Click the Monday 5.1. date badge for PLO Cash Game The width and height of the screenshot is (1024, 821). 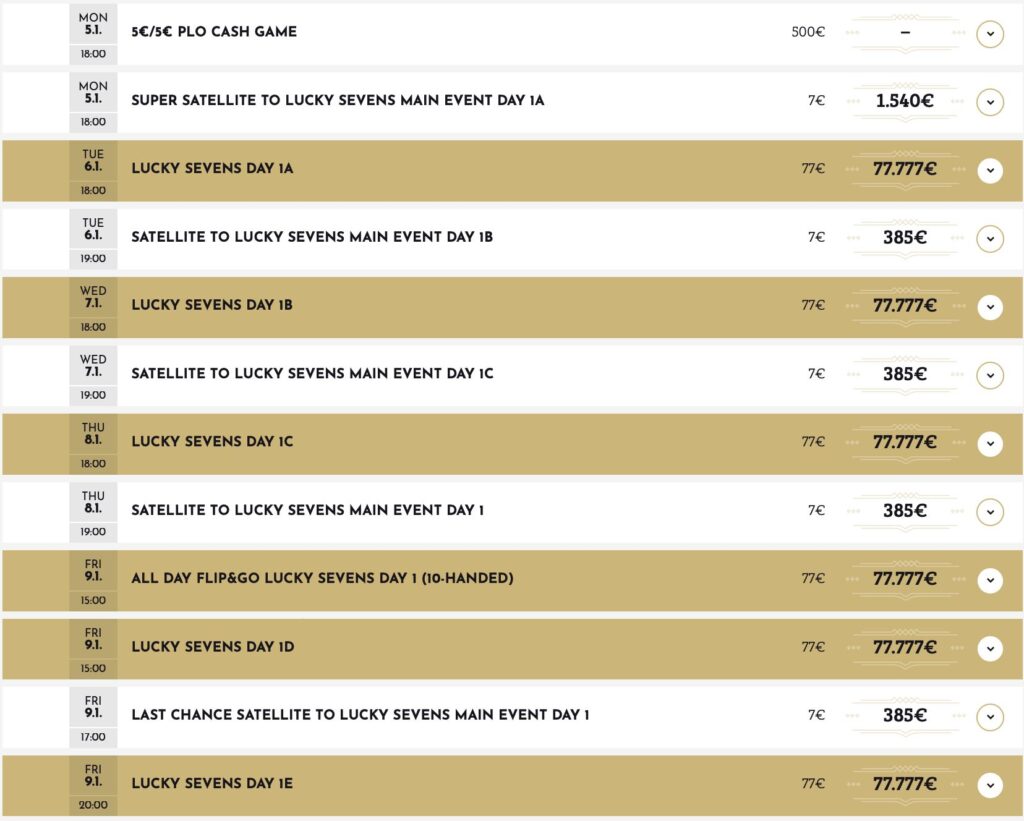point(93,24)
